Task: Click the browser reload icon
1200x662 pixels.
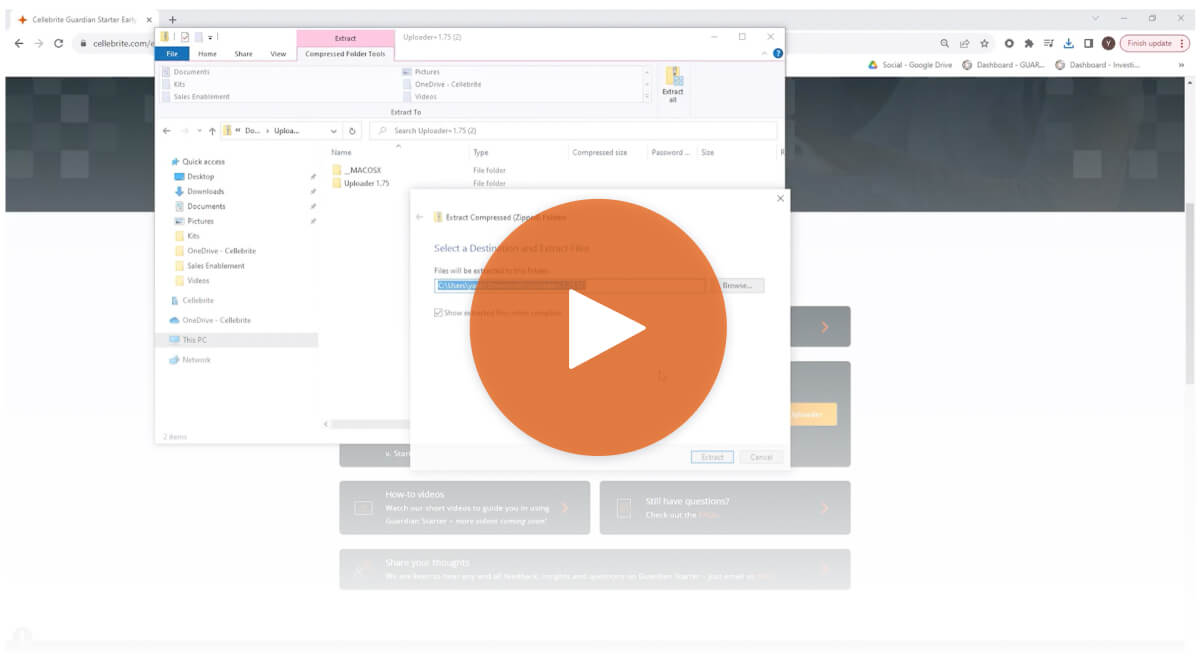Action: pos(59,43)
